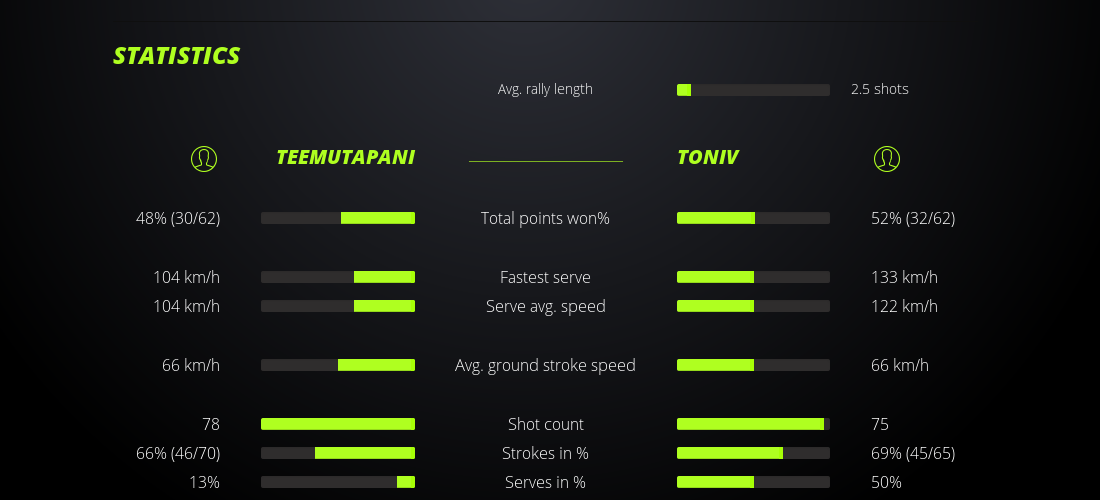The width and height of the screenshot is (1100, 500).
Task: Click Teemutapani's Serve avg. speed bar
Action: [x=338, y=306]
